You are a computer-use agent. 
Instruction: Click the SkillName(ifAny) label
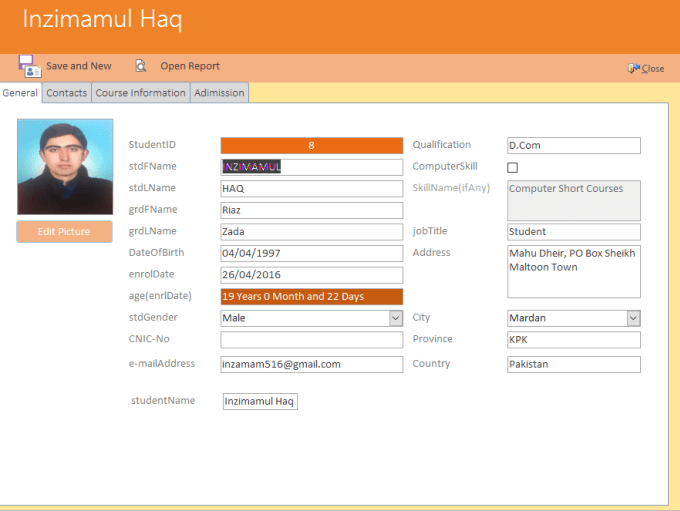pos(451,188)
